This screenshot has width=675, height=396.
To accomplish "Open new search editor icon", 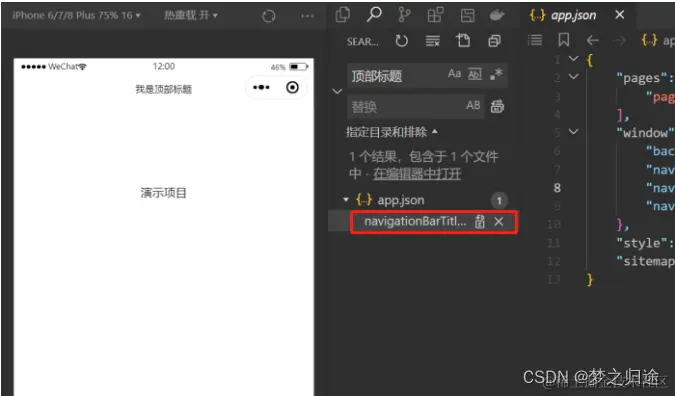I will 463,40.
